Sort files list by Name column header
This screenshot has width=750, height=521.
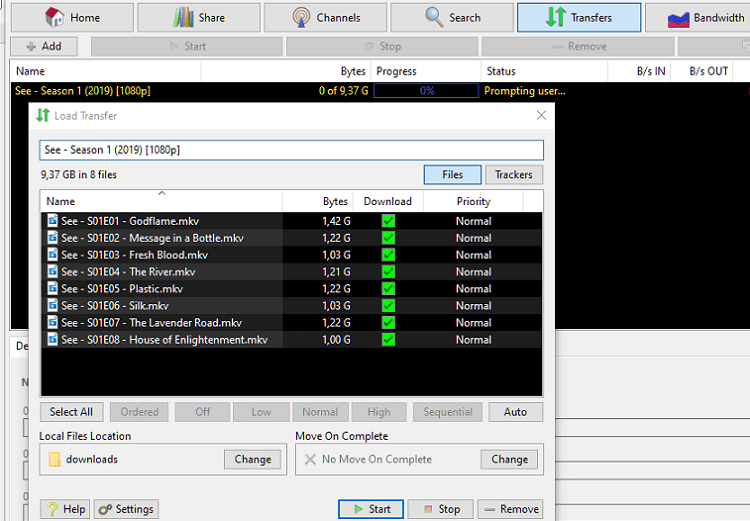(162, 201)
